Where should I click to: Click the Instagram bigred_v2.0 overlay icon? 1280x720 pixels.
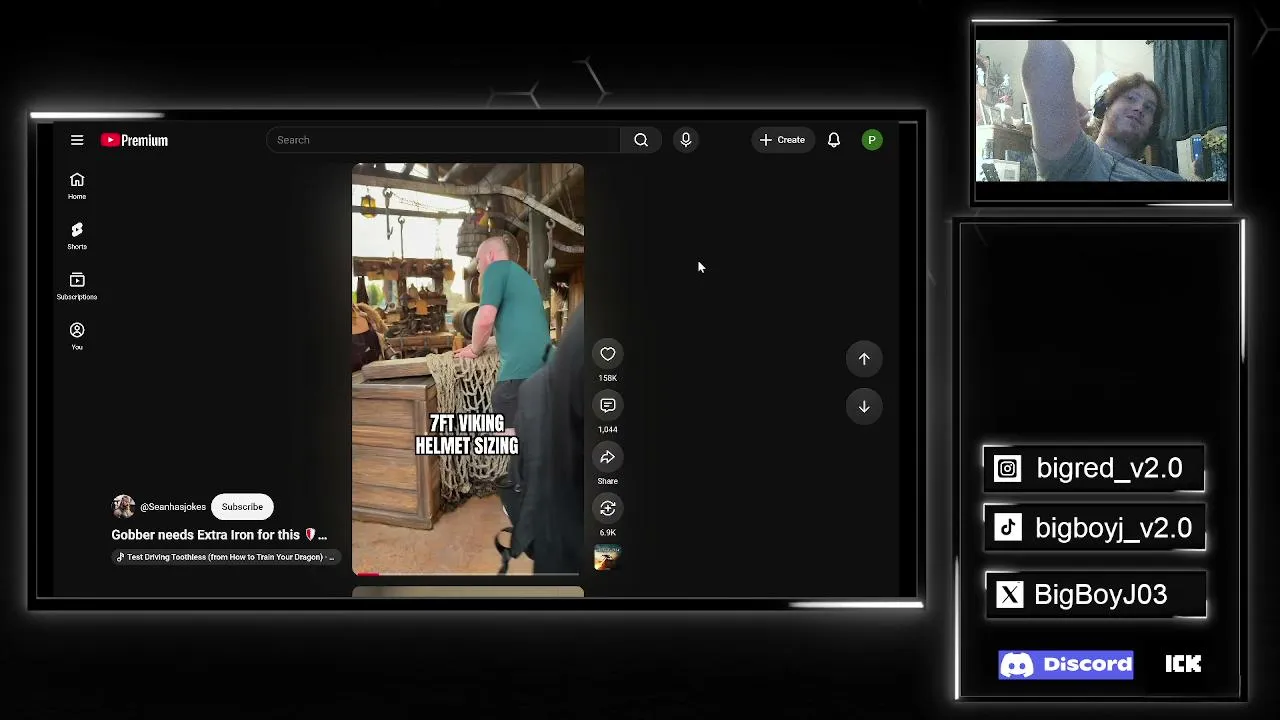pyautogui.click(x=1008, y=469)
